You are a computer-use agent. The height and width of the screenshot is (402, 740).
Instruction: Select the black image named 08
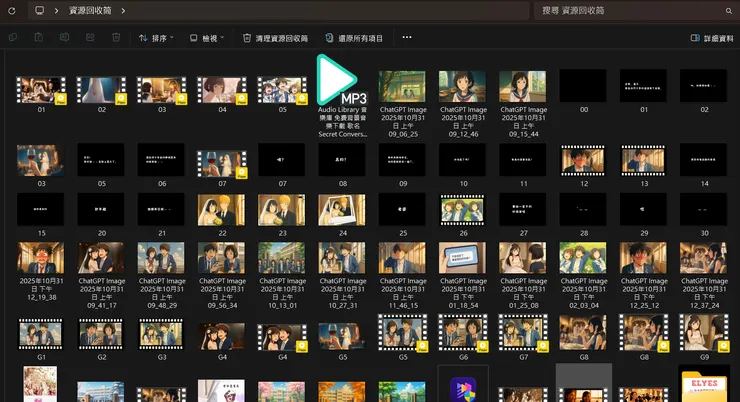coord(343,165)
